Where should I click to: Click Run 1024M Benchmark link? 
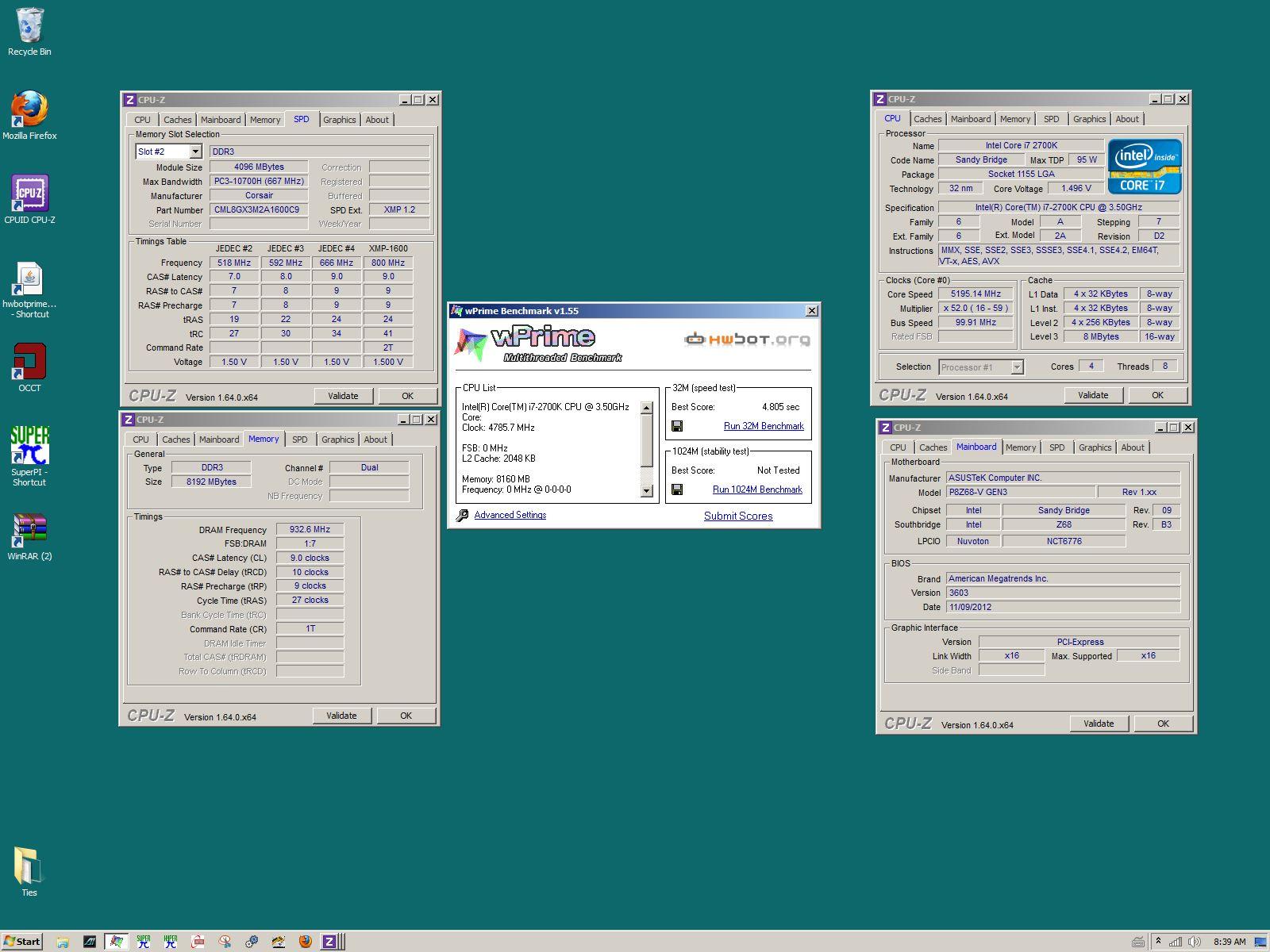click(757, 489)
